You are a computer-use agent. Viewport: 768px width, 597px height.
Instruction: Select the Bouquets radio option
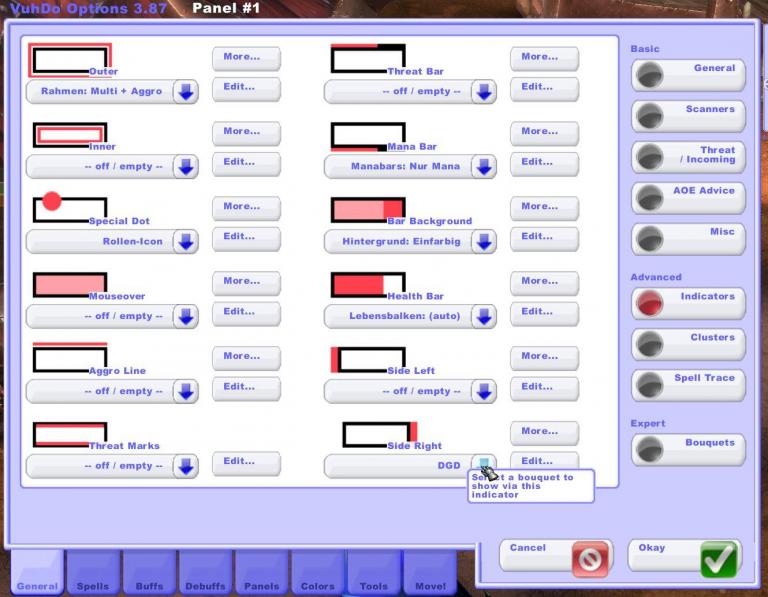pos(689,450)
